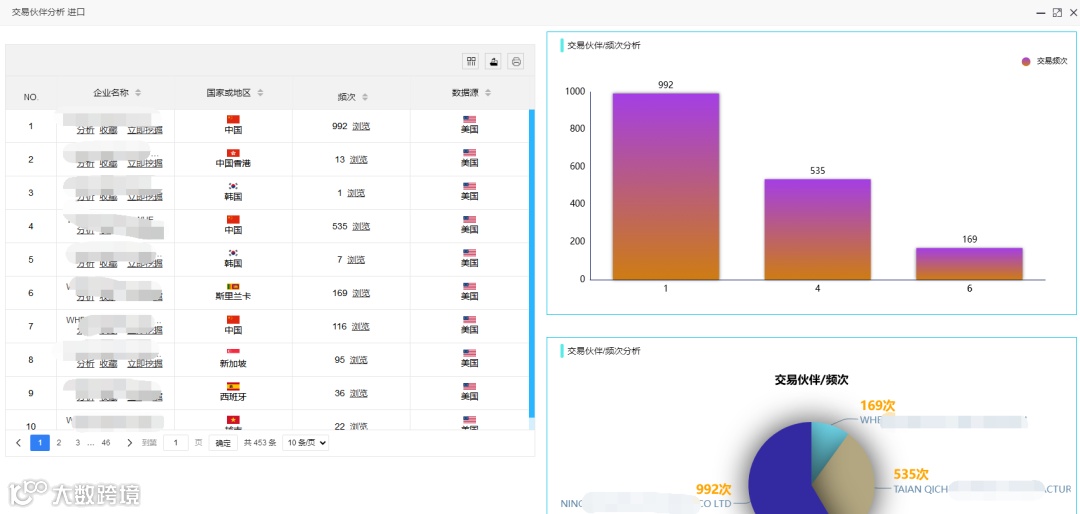Click the 新加坡 country cell
Screen dimensions: 1080x514
tap(233, 360)
